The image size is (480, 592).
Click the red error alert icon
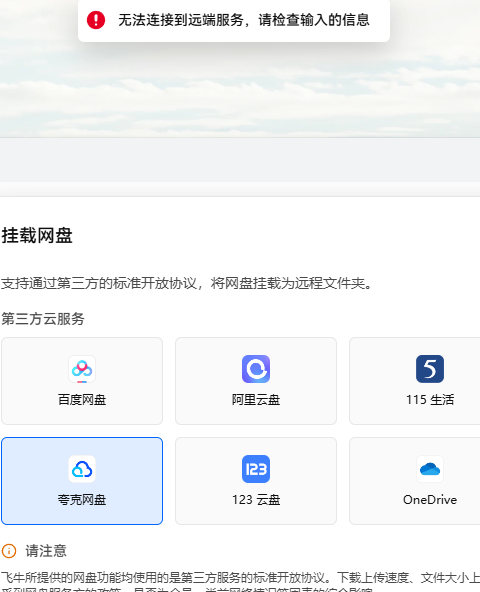tap(96, 20)
